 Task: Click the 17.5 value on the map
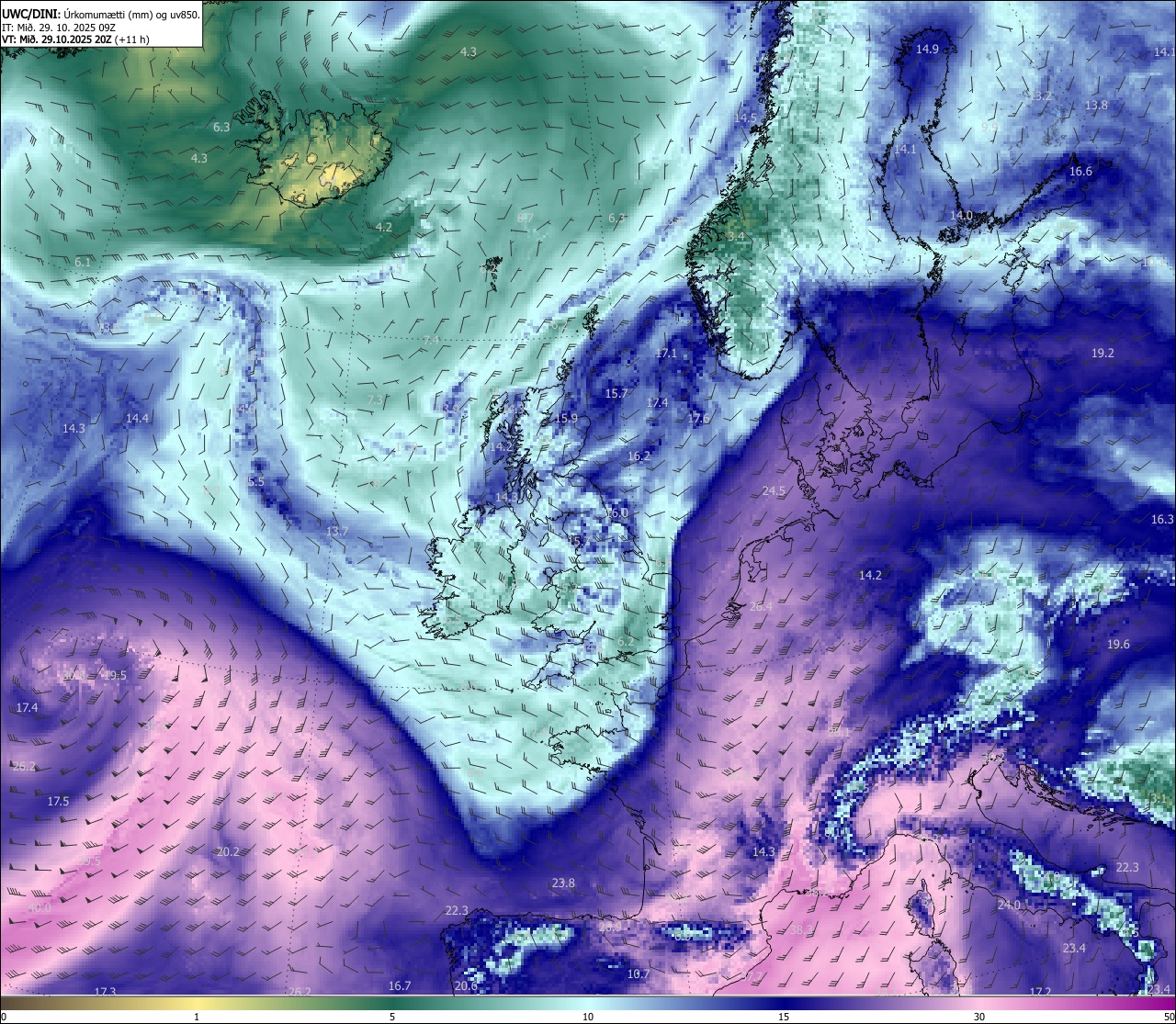58,802
